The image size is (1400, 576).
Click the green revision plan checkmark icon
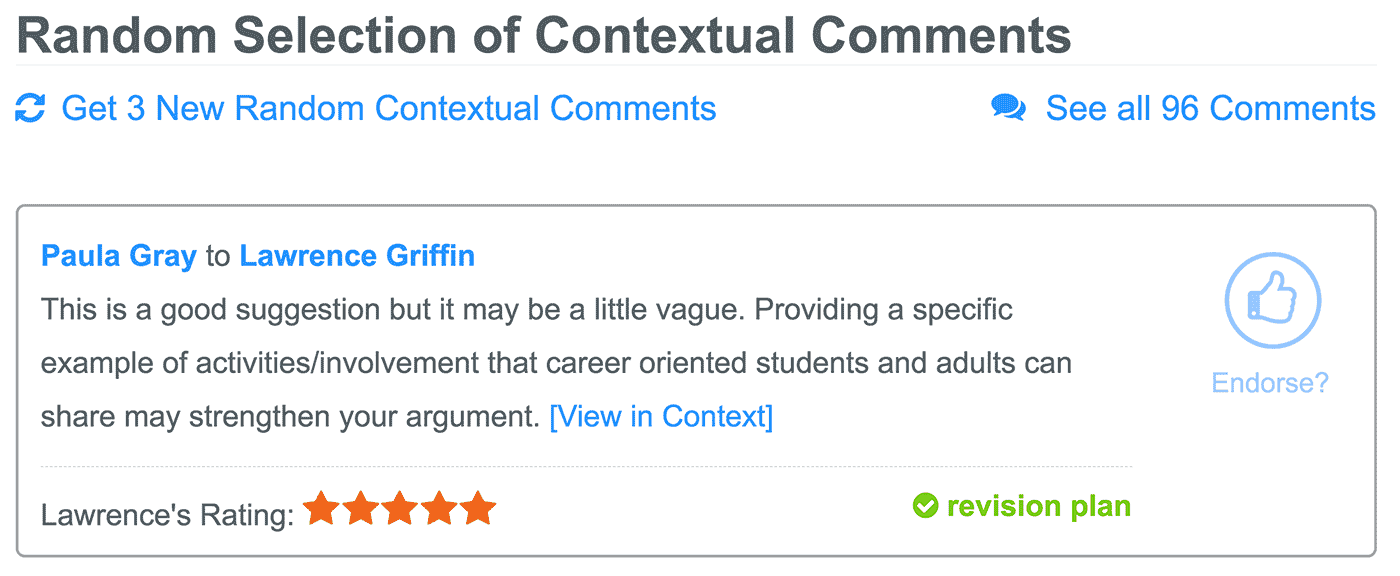(x=925, y=506)
